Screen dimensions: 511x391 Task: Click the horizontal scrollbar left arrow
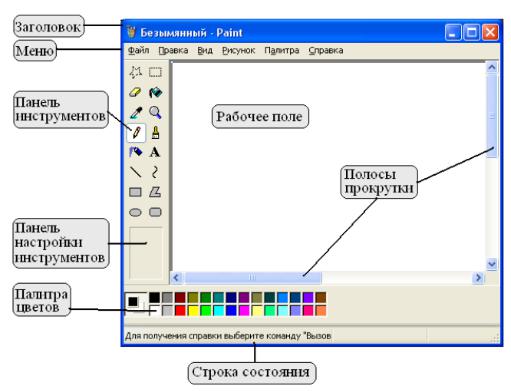[x=176, y=277]
